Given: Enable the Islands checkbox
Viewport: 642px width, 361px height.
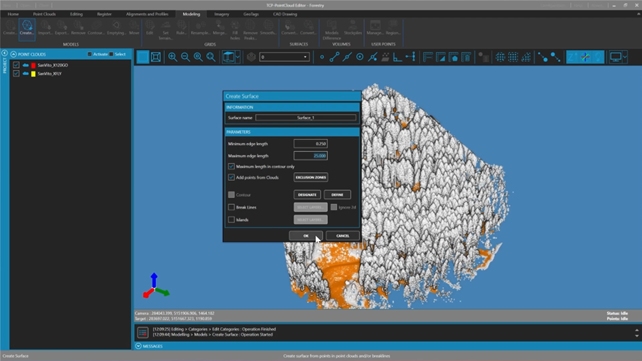Looking at the screenshot, I should click(x=231, y=220).
